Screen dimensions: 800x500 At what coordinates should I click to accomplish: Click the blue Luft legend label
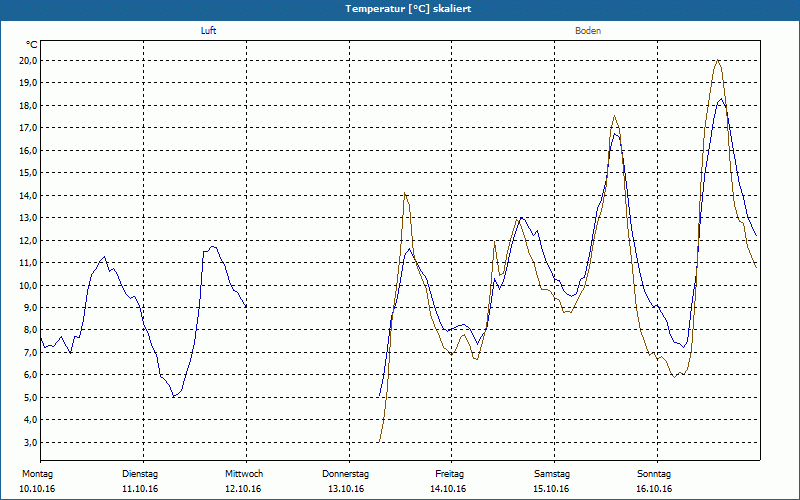[208, 31]
